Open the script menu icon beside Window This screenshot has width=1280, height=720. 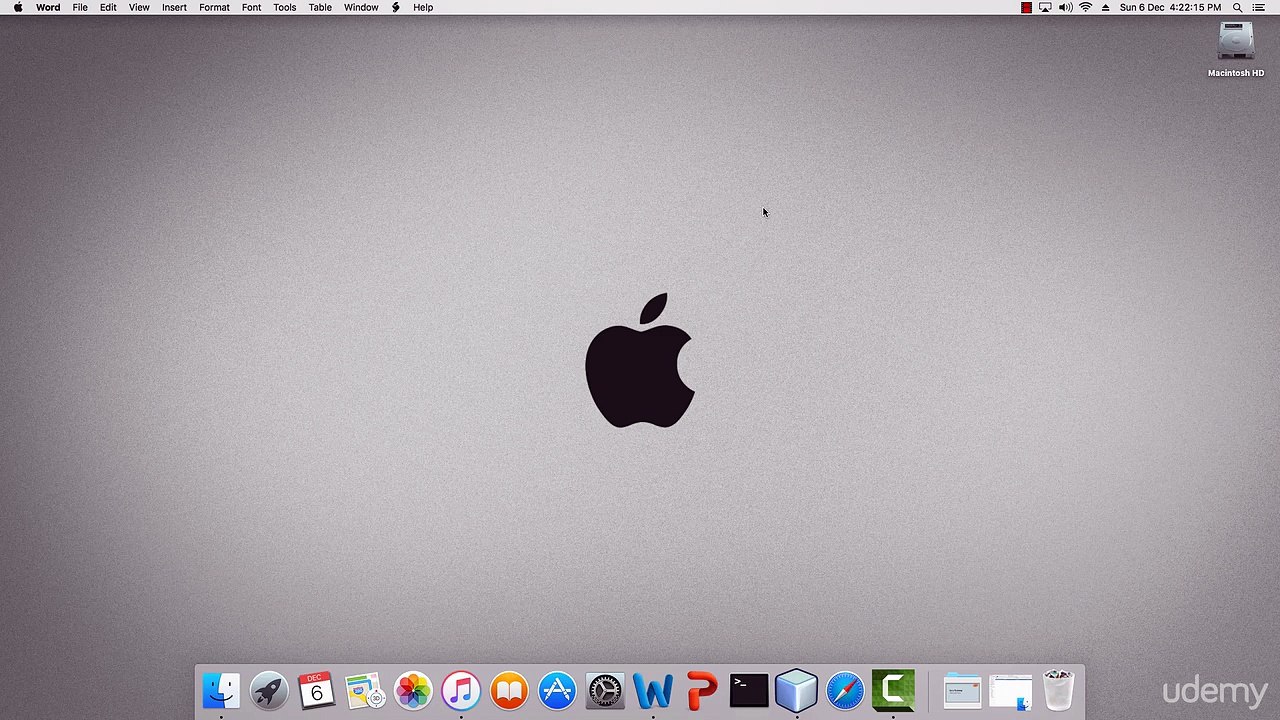pyautogui.click(x=396, y=8)
